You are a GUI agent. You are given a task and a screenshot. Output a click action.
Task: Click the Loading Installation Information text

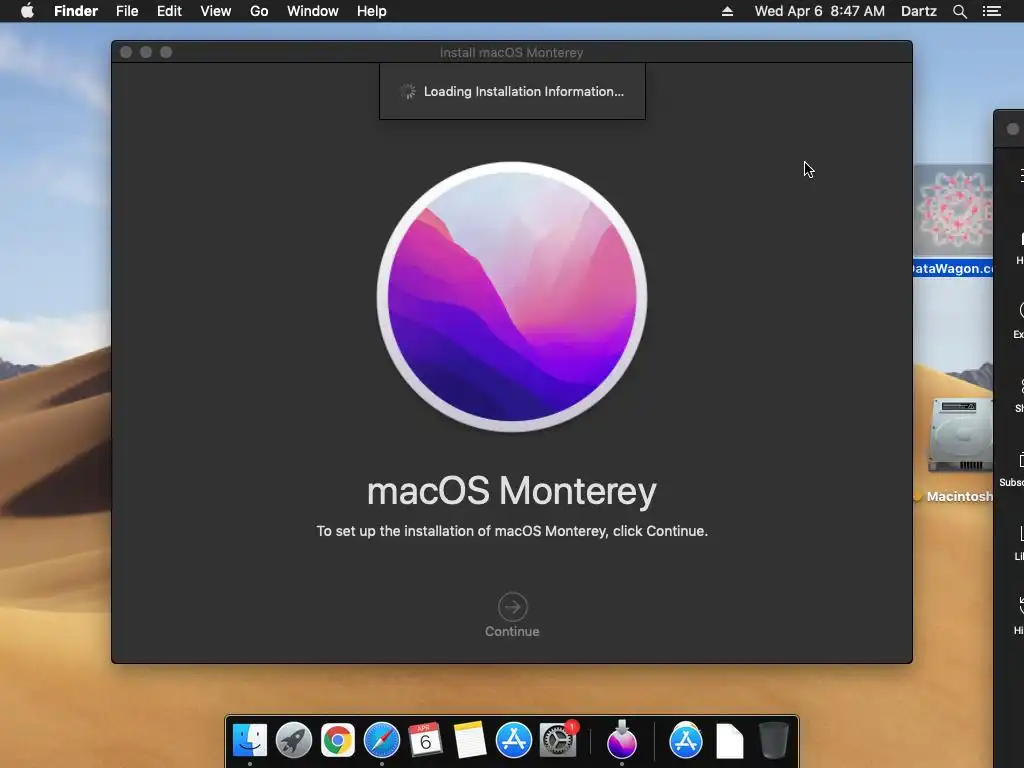tap(524, 91)
